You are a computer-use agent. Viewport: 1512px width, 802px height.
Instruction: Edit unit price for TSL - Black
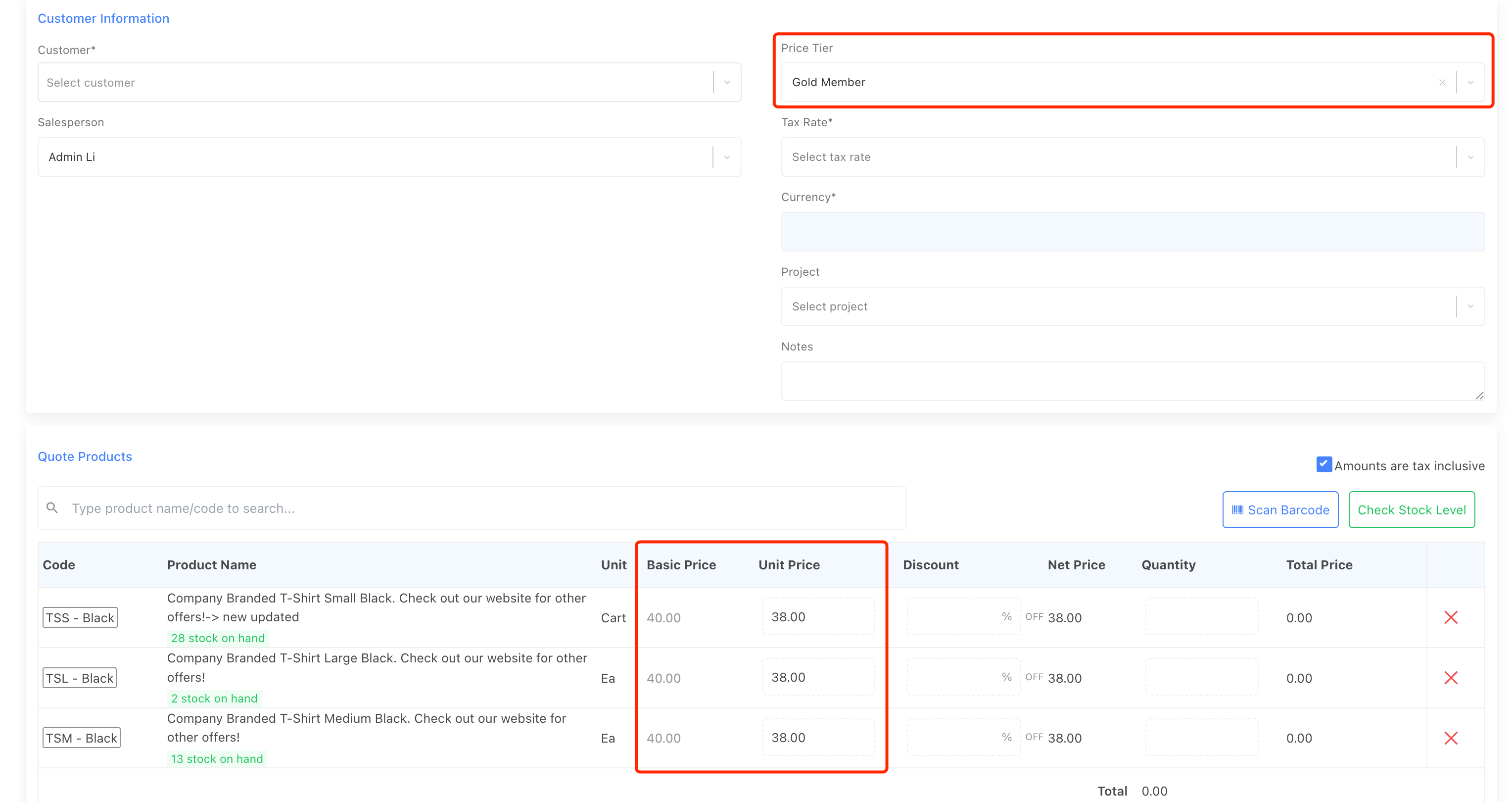(818, 677)
